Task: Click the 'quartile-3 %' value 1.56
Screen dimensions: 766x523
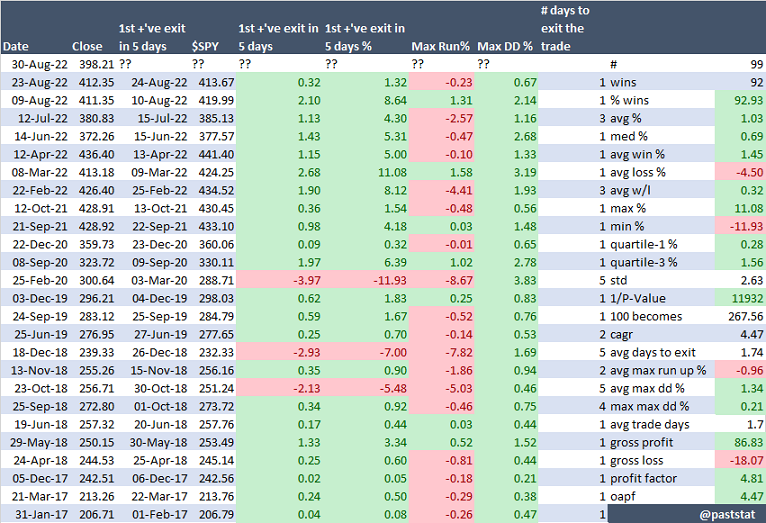Action: click(x=752, y=263)
